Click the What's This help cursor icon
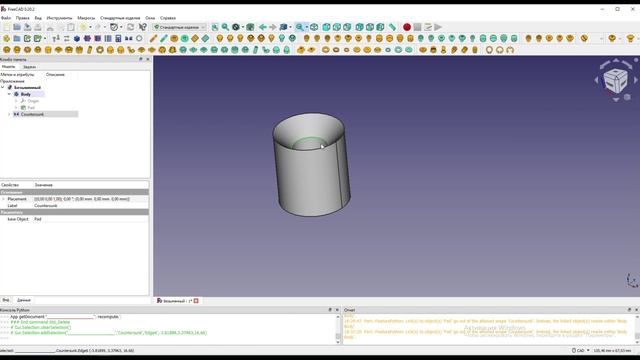The height and width of the screenshot is (360, 640). click(143, 27)
